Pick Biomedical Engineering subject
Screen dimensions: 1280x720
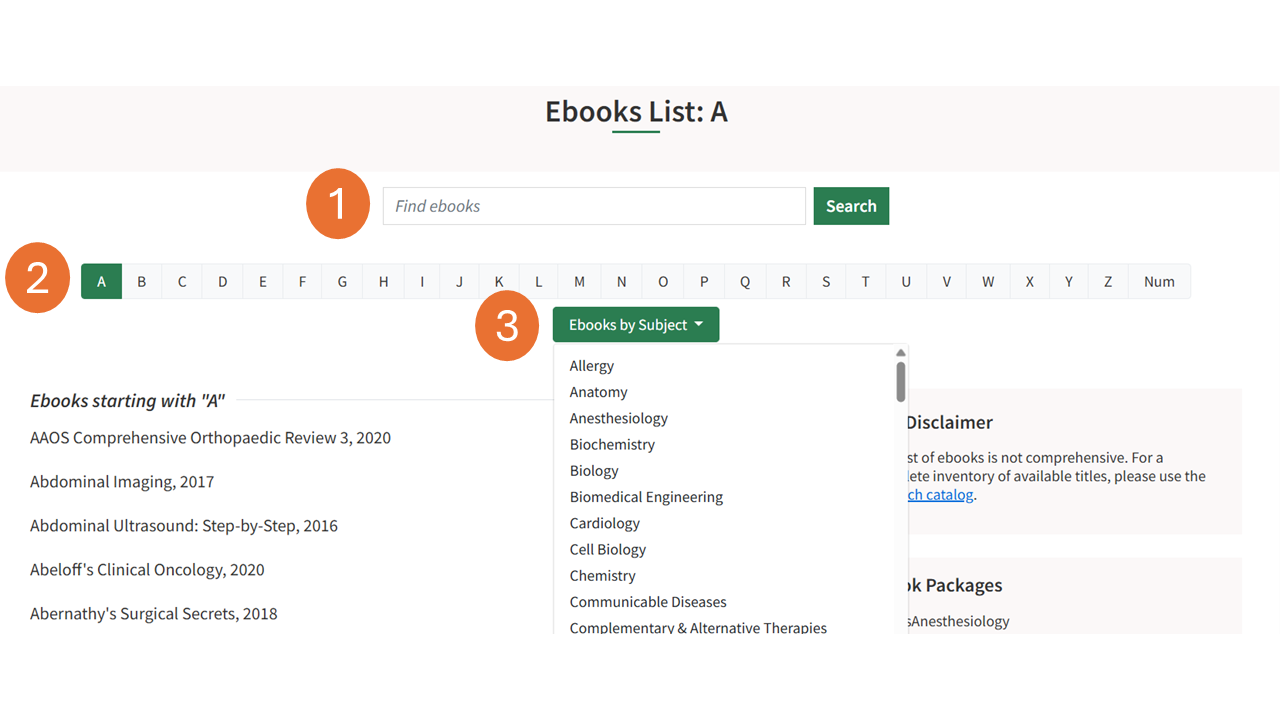click(646, 497)
